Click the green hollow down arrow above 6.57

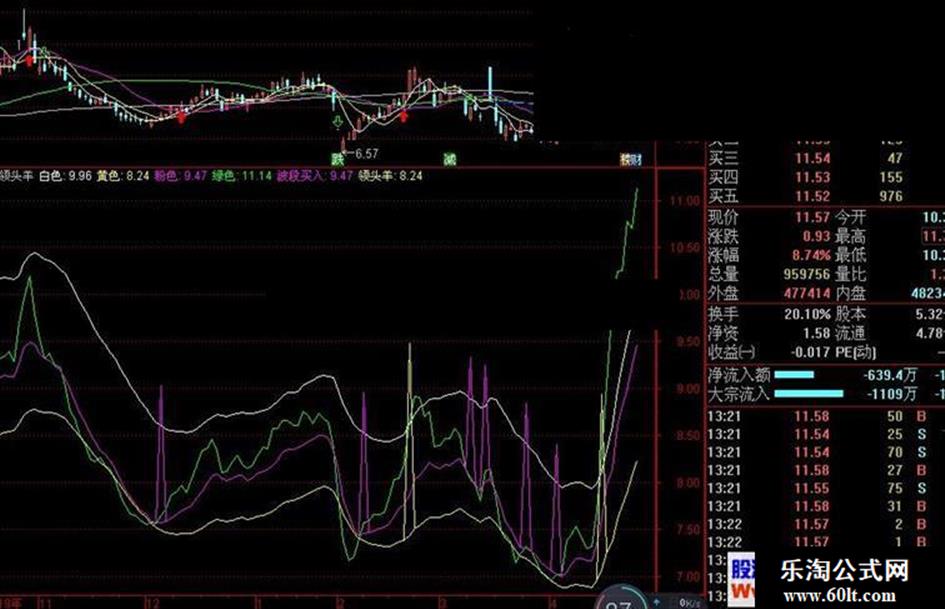(x=338, y=124)
